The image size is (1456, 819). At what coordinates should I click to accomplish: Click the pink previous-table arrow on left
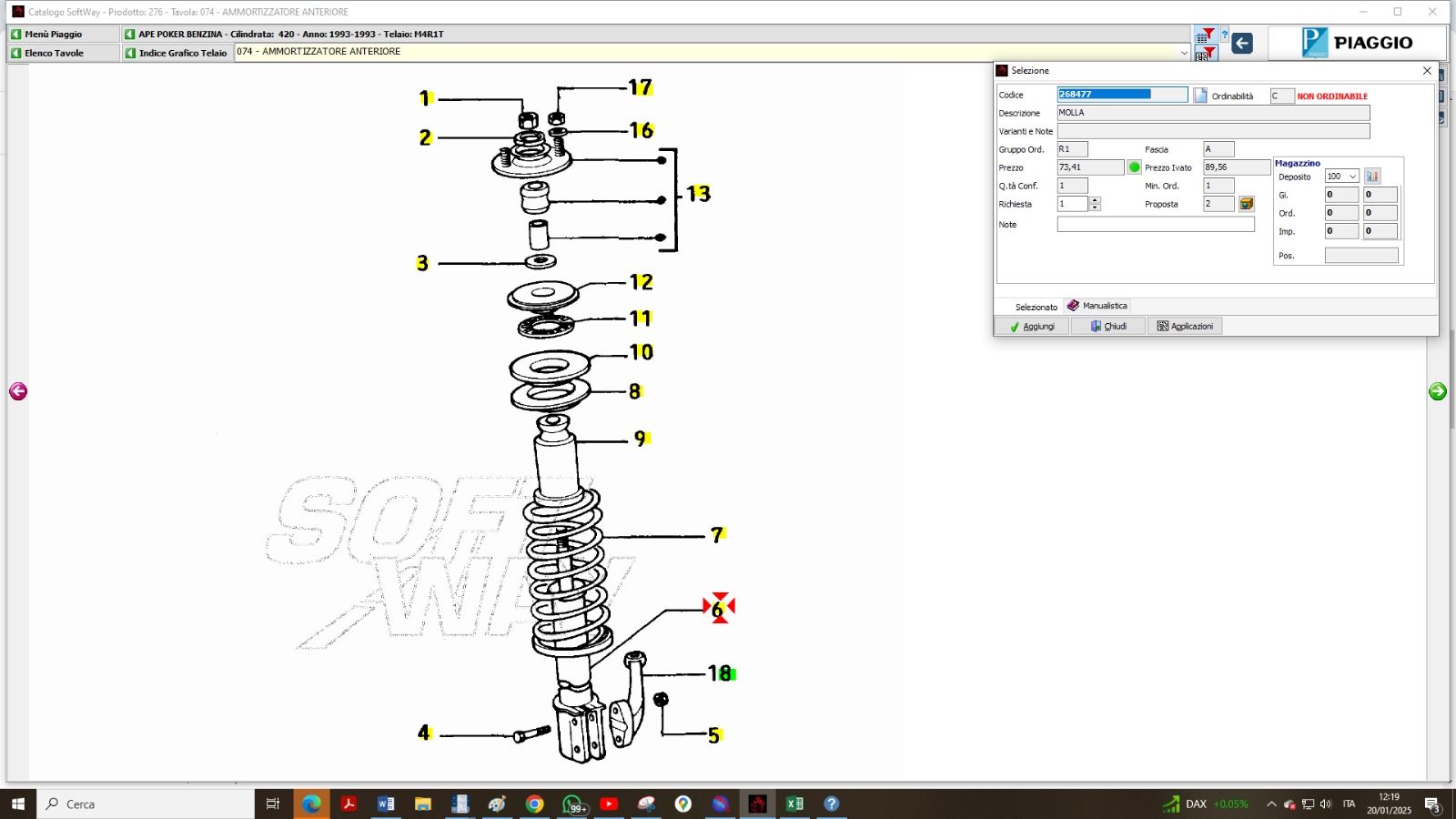18,391
